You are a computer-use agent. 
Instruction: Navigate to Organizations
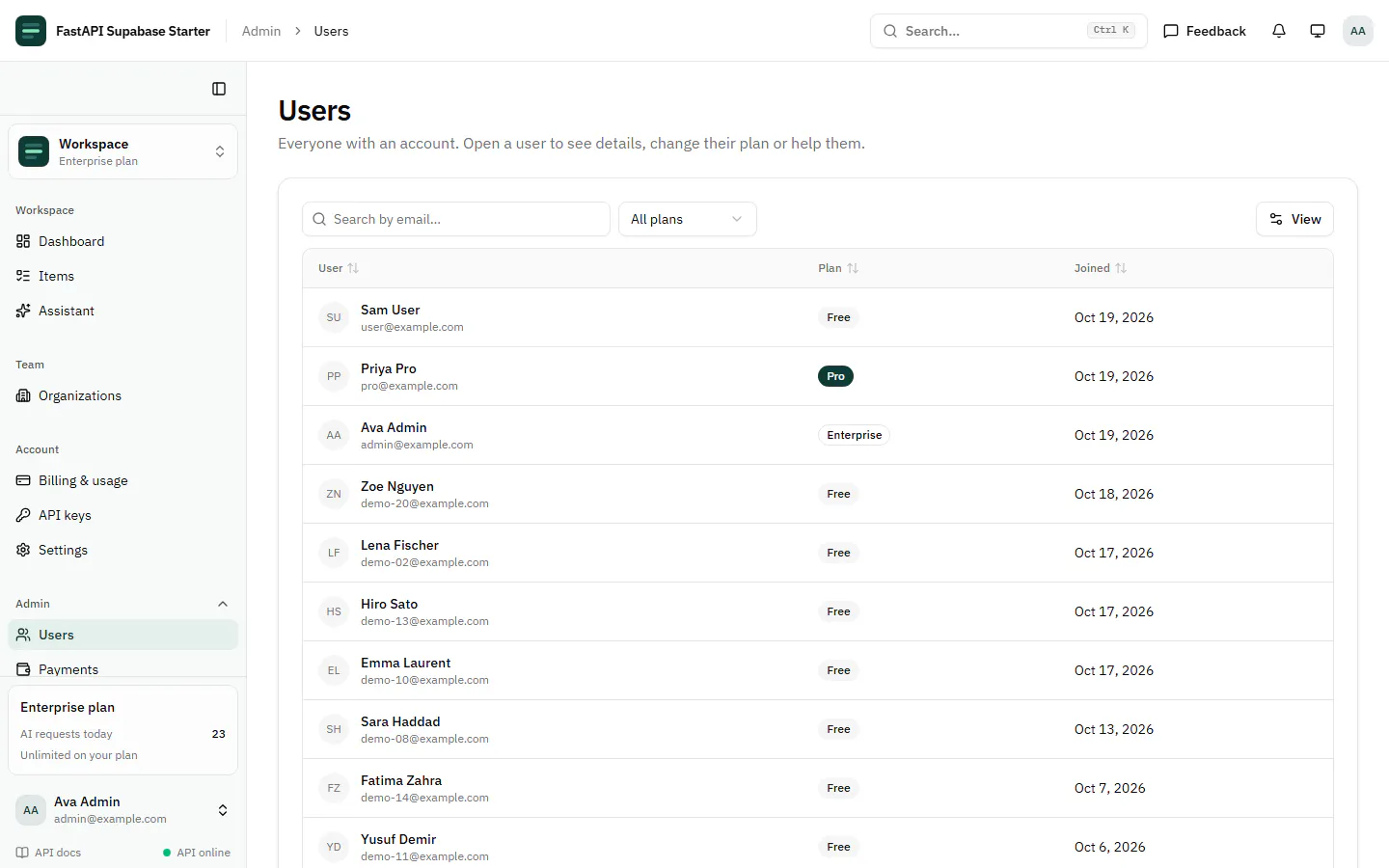[x=123, y=395]
